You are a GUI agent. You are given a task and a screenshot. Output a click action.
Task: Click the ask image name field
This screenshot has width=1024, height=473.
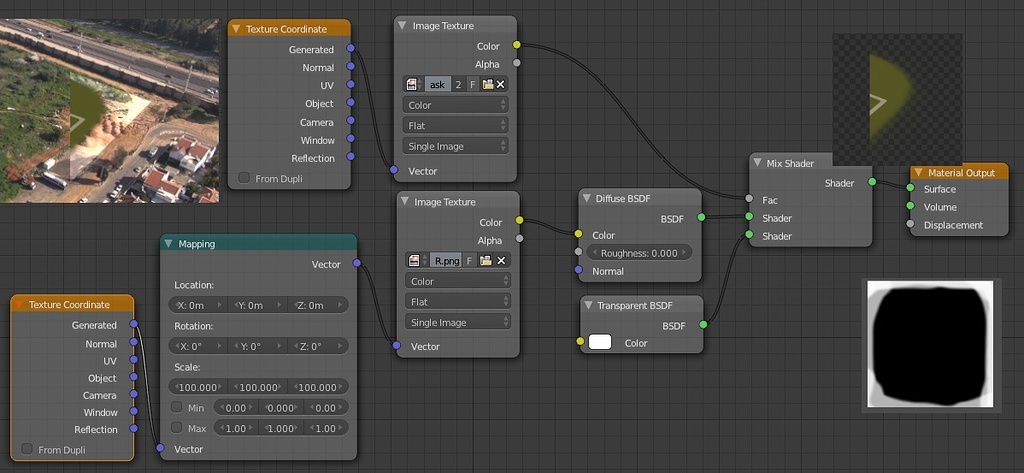(x=438, y=84)
